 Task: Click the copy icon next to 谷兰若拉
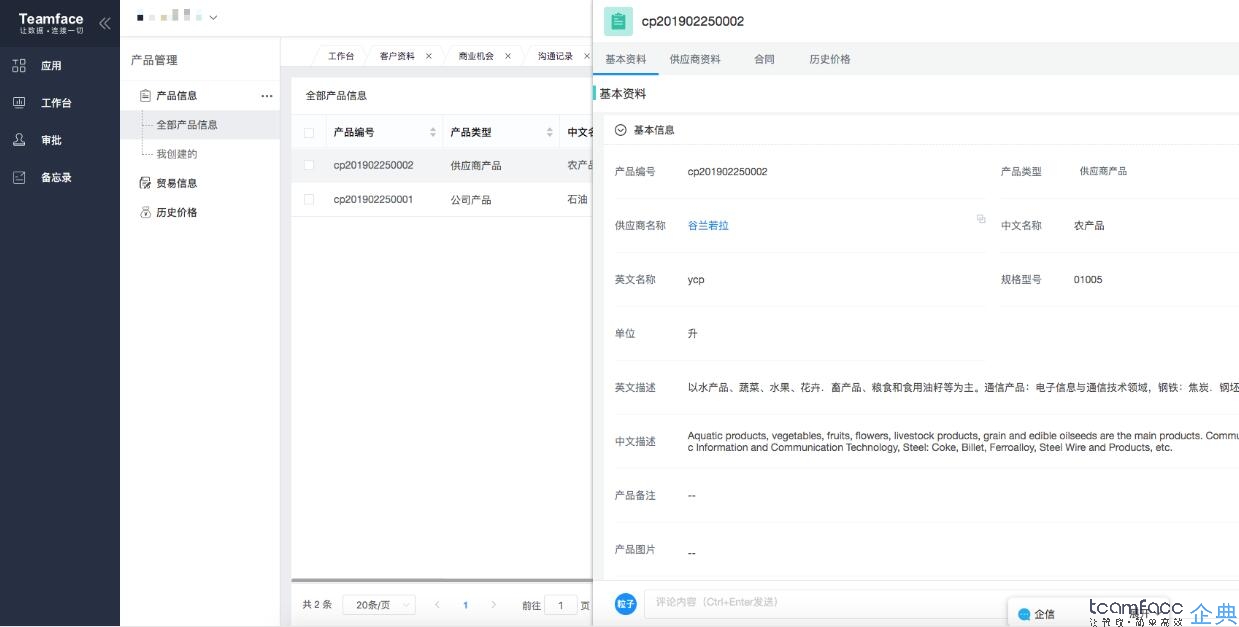pos(981,219)
